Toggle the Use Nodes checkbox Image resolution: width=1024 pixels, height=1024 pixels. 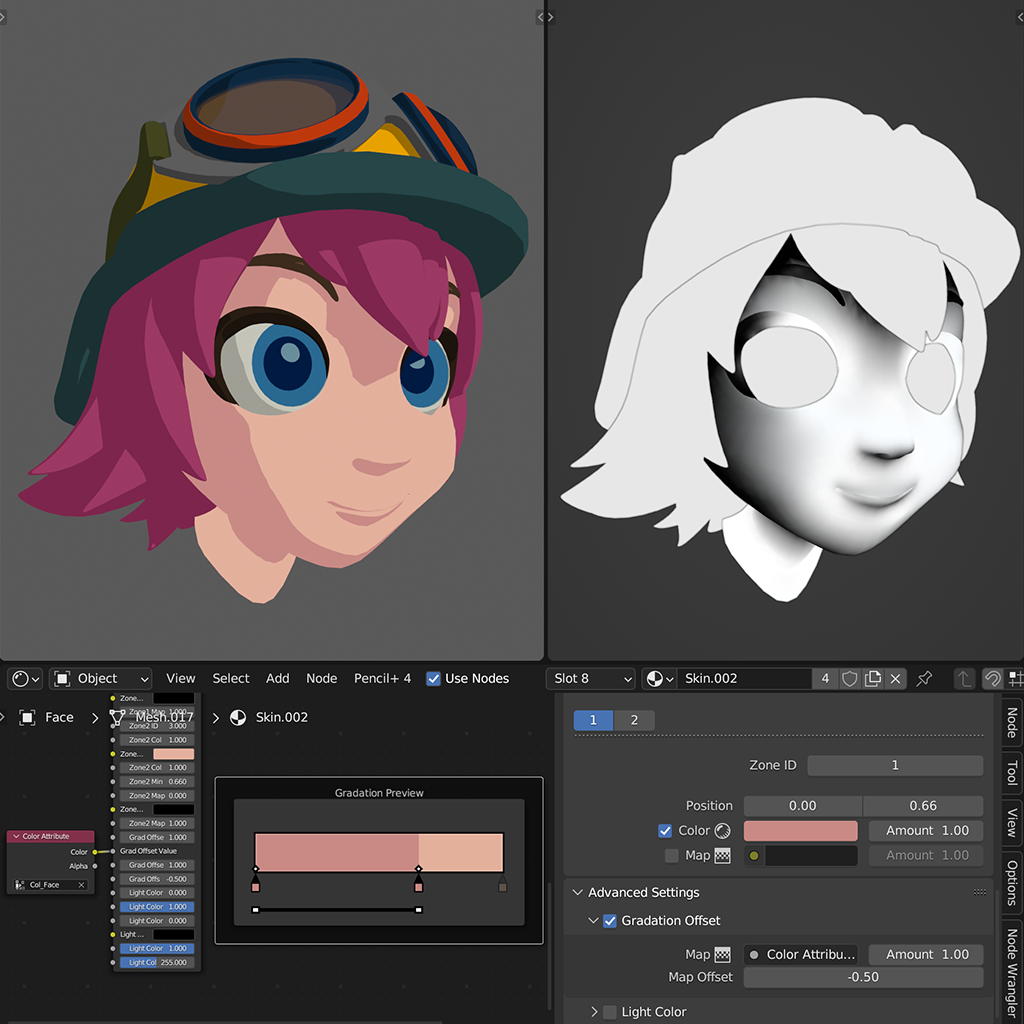pyautogui.click(x=433, y=678)
